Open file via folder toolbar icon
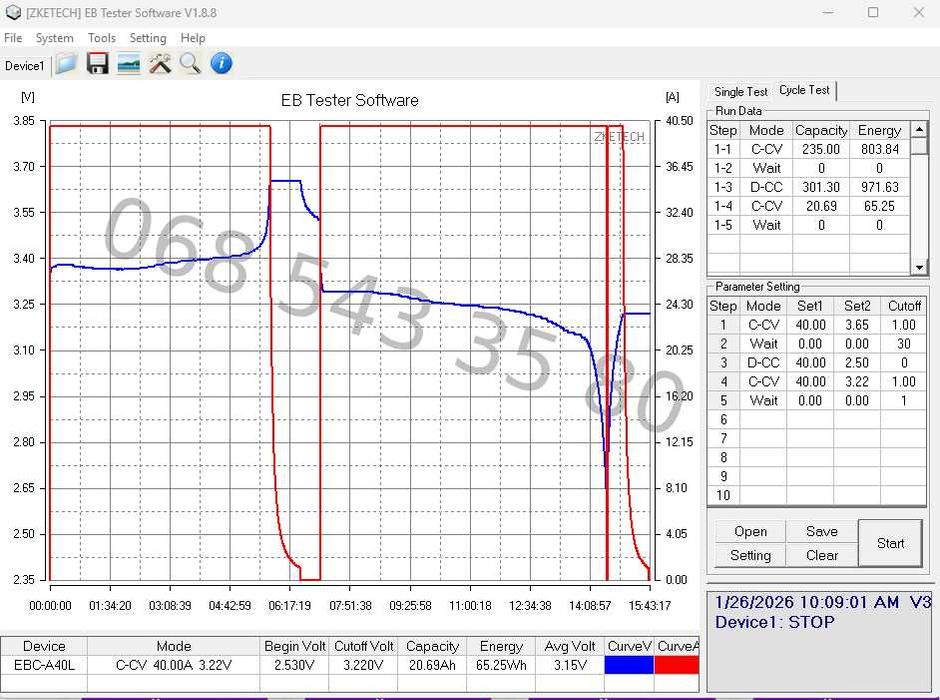Image resolution: width=940 pixels, height=700 pixels. point(67,63)
